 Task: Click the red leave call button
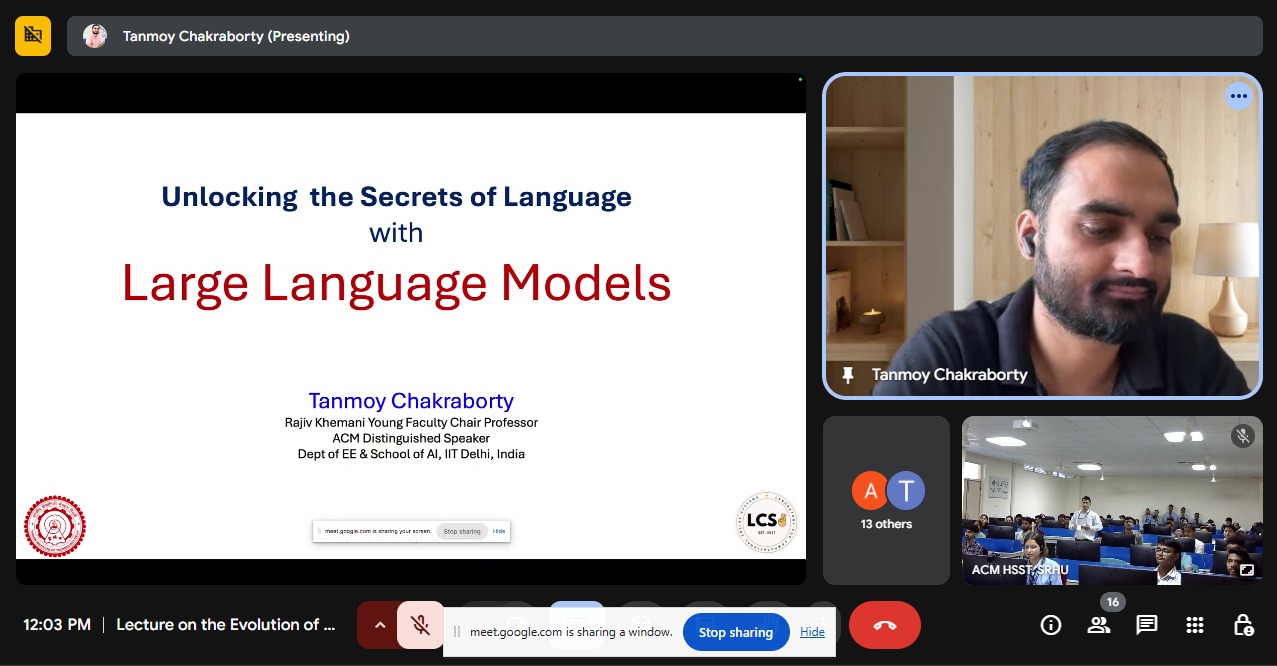[x=884, y=626]
